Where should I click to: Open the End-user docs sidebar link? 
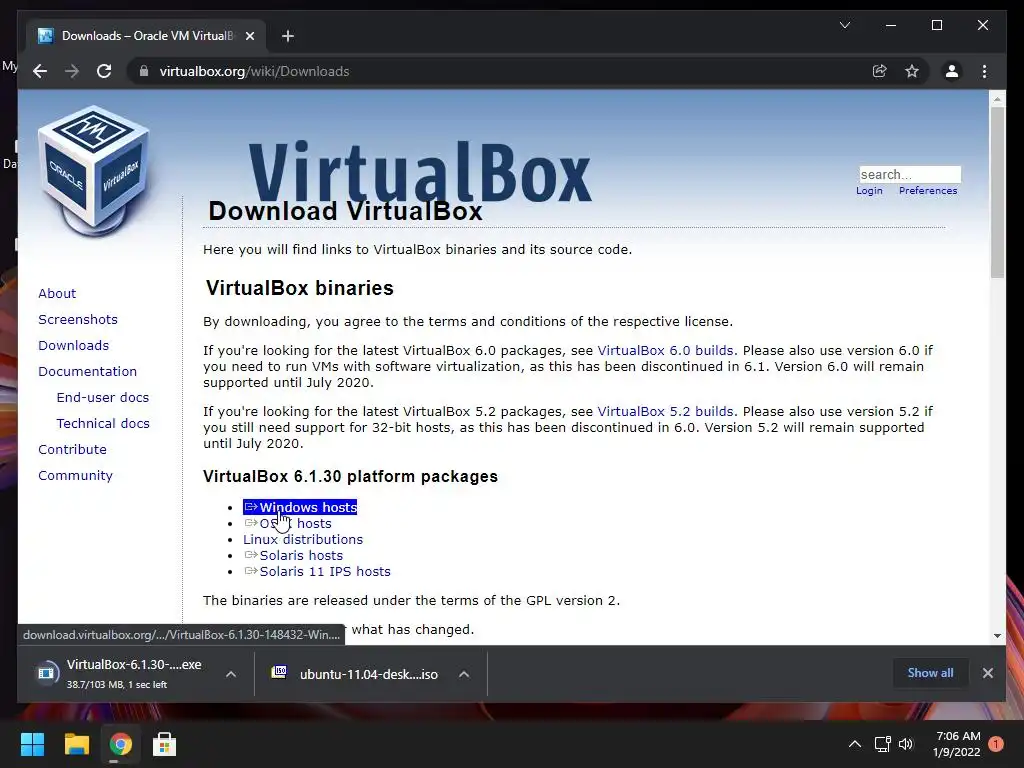(103, 398)
